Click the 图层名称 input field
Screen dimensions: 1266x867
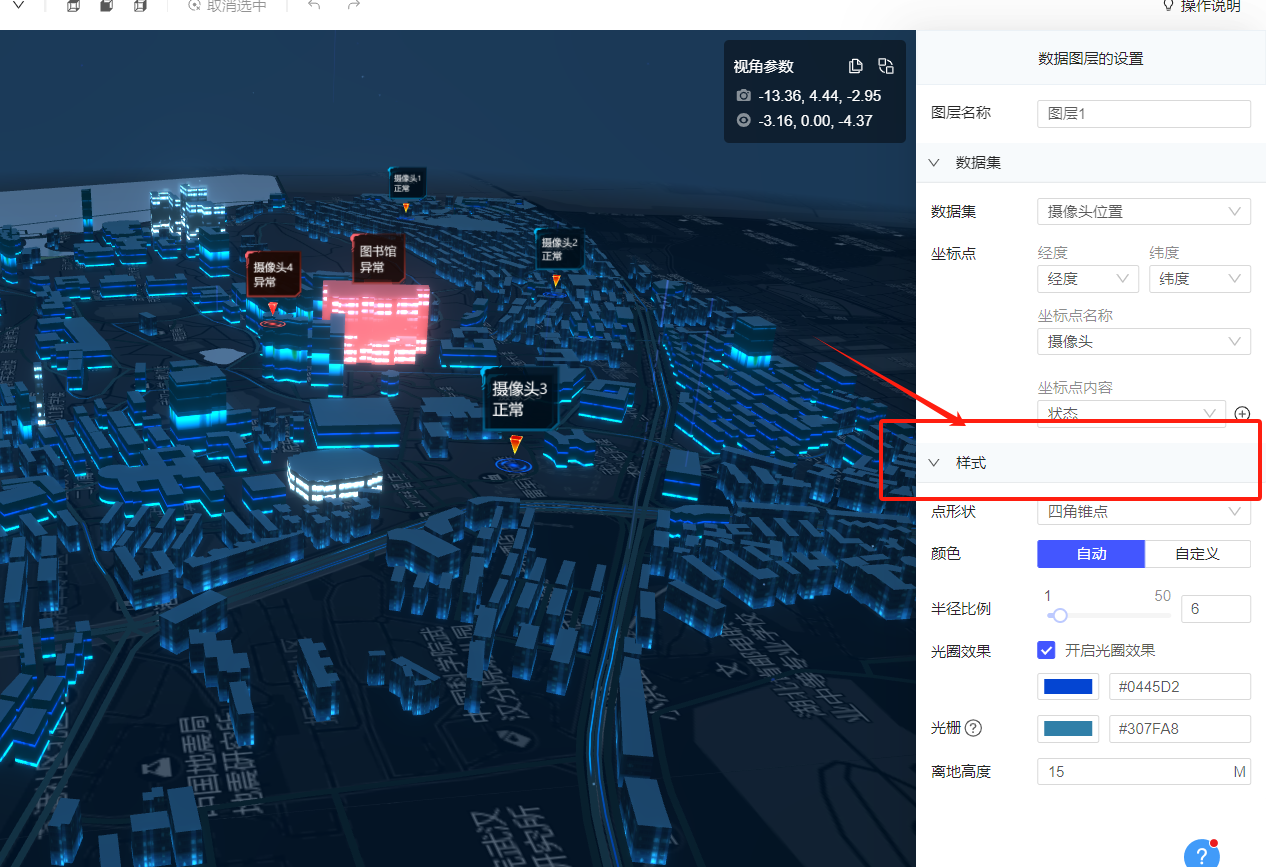[x=1144, y=114]
